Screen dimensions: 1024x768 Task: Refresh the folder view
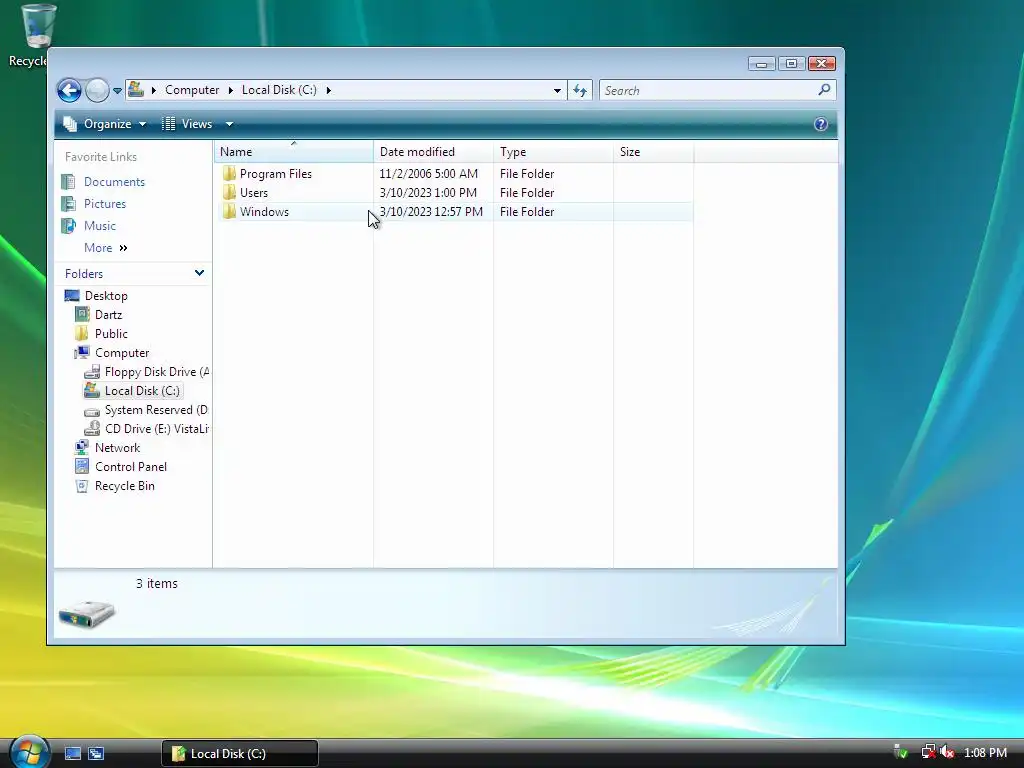(x=580, y=91)
